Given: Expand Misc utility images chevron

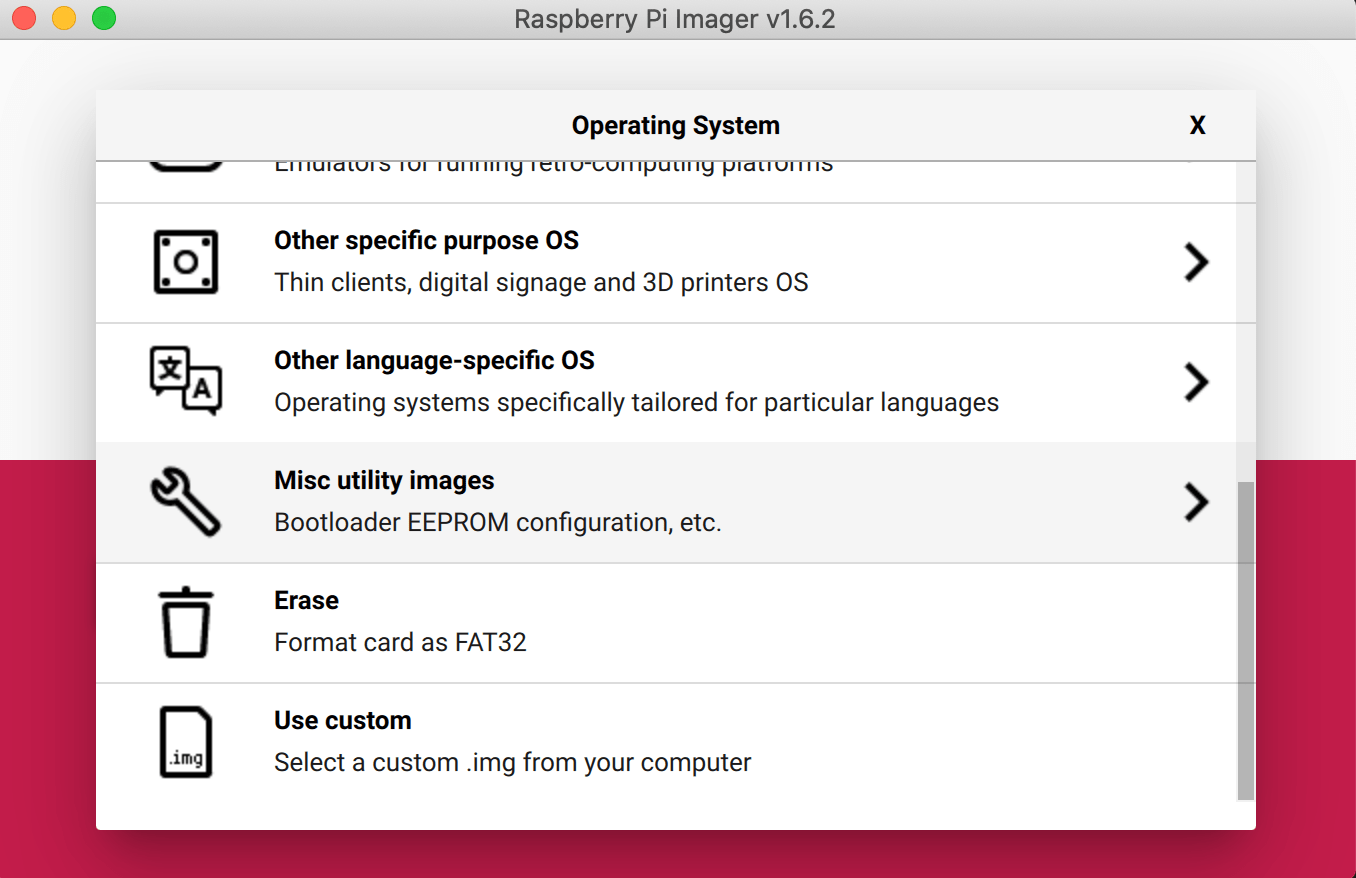Looking at the screenshot, I should pyautogui.click(x=1196, y=502).
